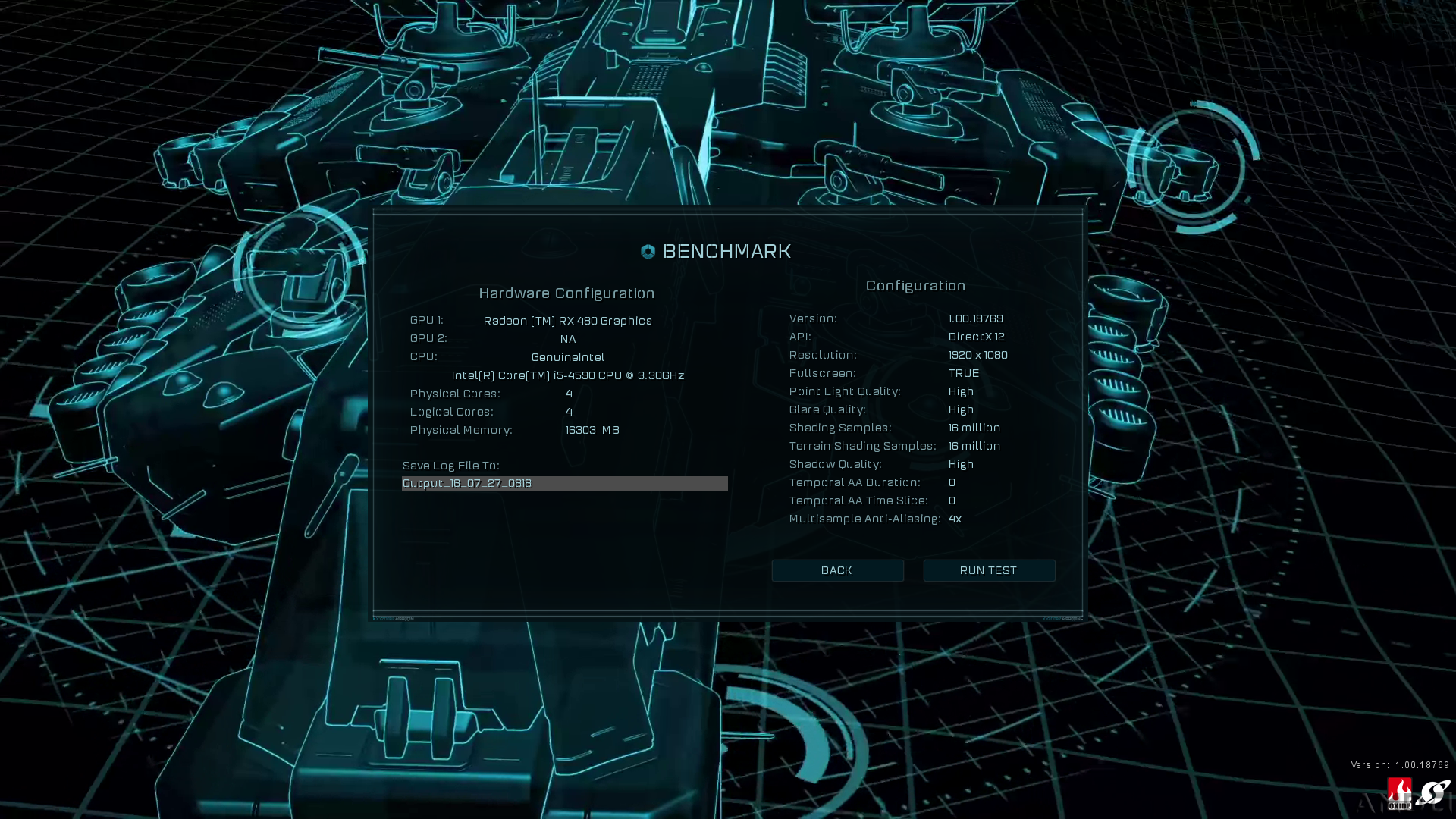Viewport: 1456px width, 819px height.
Task: Click the Physical Memory value 16303 MB
Action: [x=592, y=430]
